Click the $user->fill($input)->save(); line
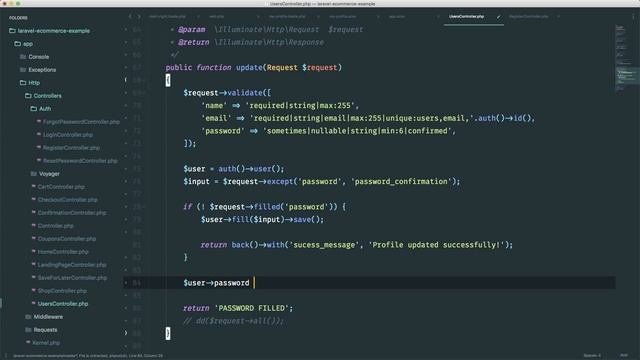Viewport: 640px width, 360px height. pyautogui.click(x=262, y=220)
